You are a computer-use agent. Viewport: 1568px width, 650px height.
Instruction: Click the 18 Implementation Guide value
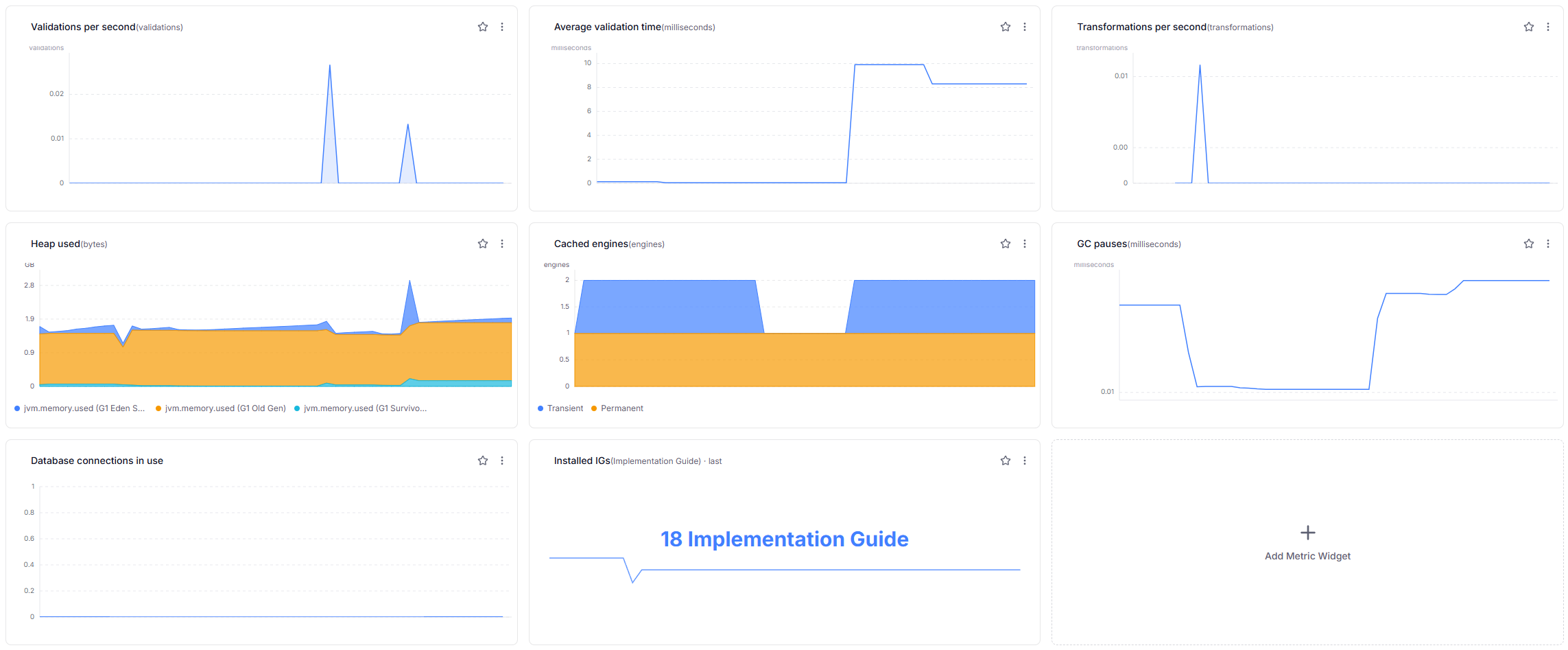[785, 539]
